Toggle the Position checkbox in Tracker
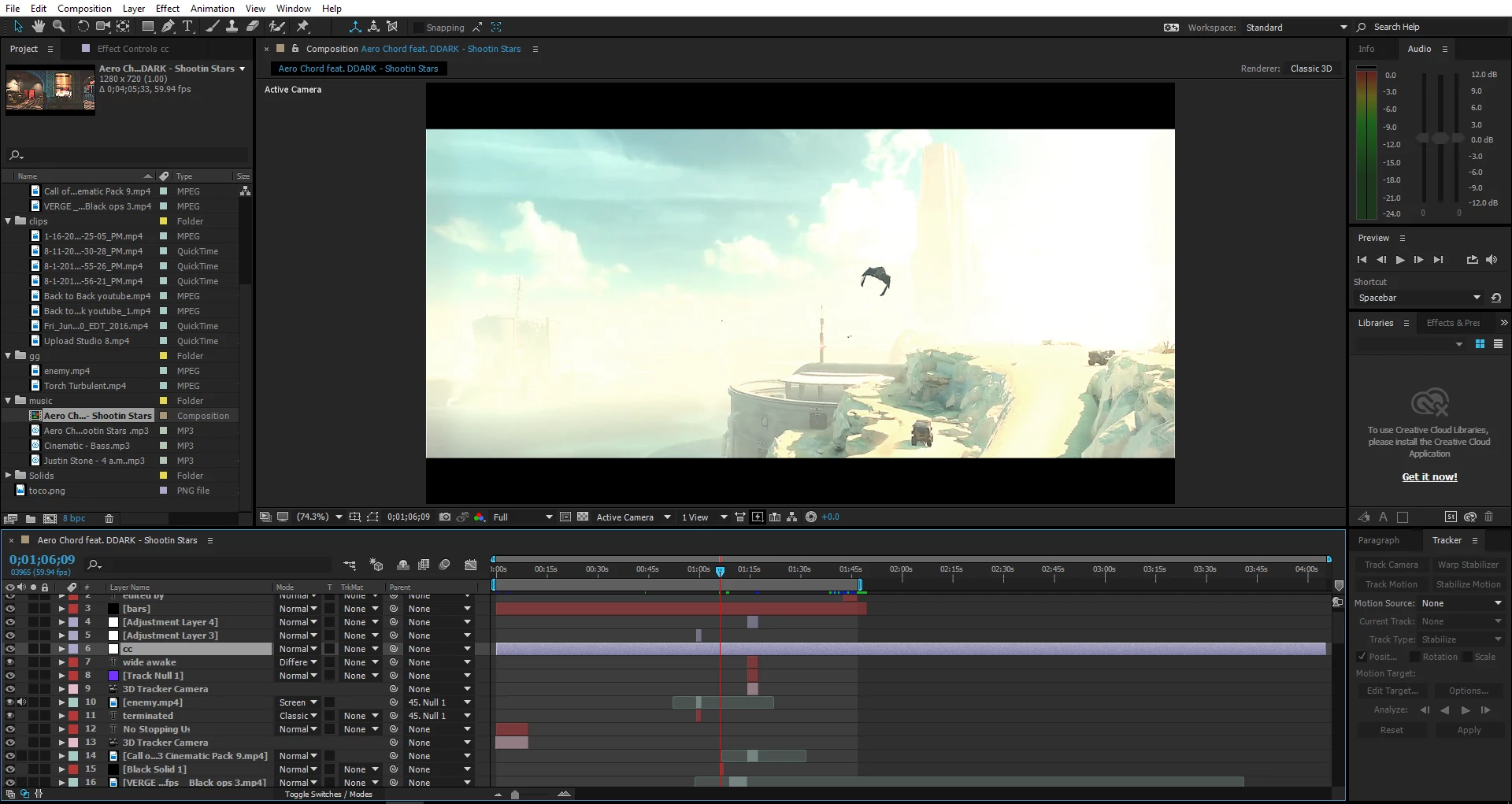The image size is (1512, 804). 1362,657
